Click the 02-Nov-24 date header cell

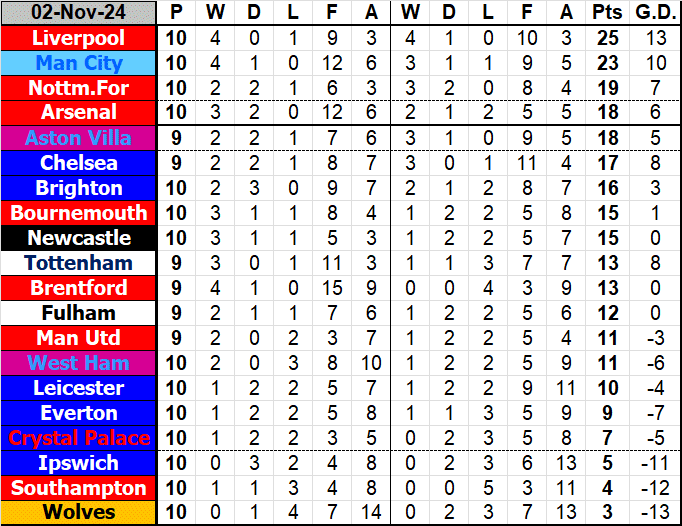point(79,13)
